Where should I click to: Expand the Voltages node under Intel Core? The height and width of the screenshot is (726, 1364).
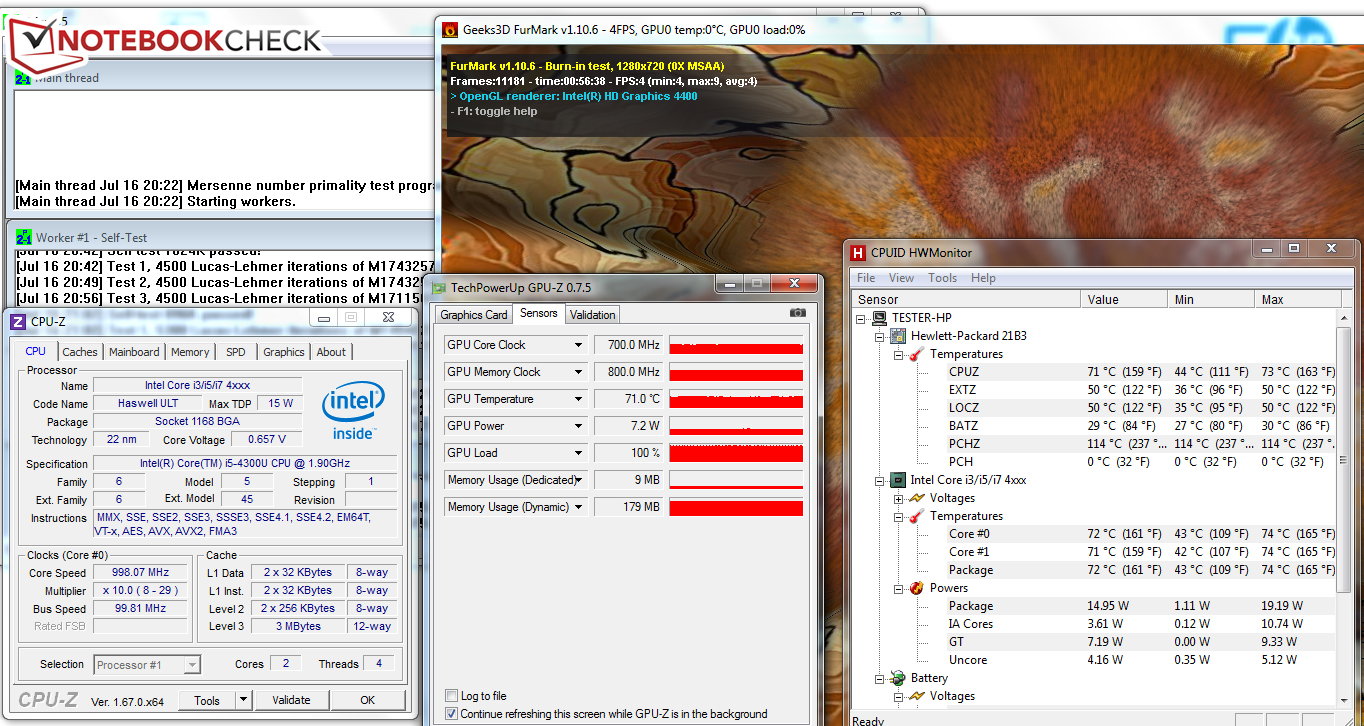[x=899, y=498]
